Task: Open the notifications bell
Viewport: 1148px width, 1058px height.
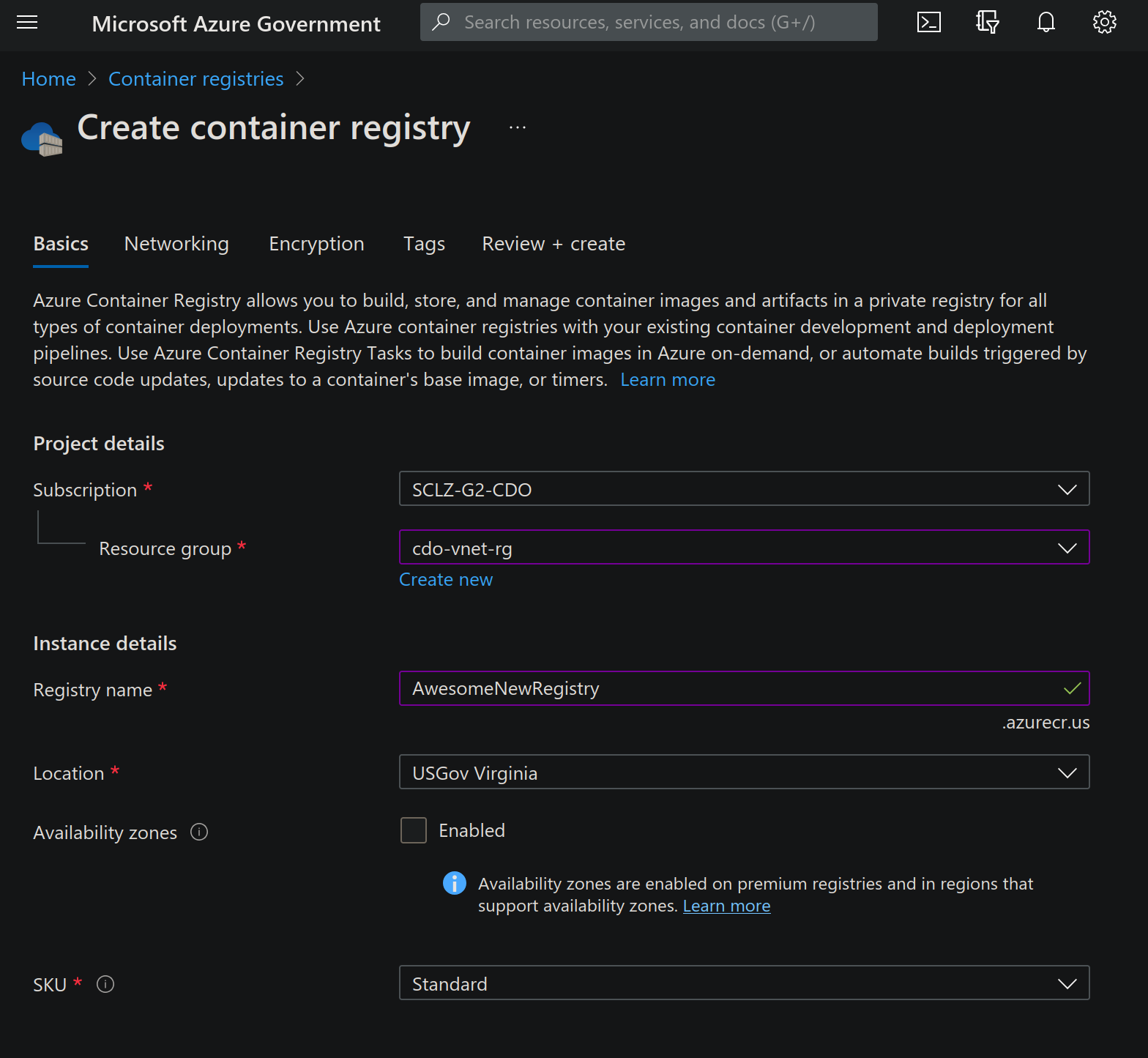Action: click(x=1046, y=23)
